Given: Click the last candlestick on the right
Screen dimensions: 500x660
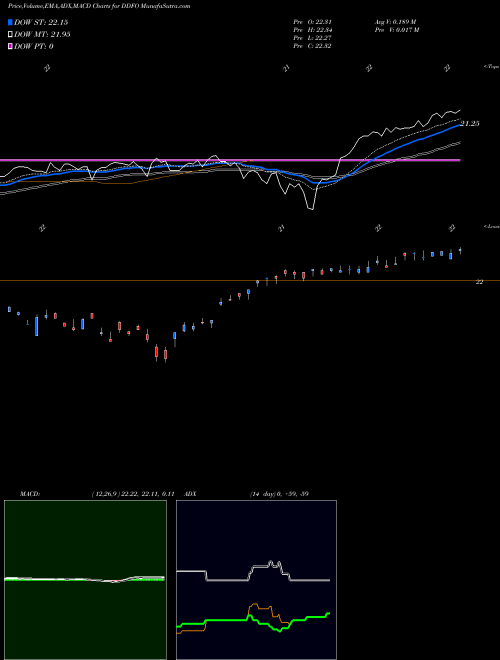Looking at the screenshot, I should [x=460, y=250].
